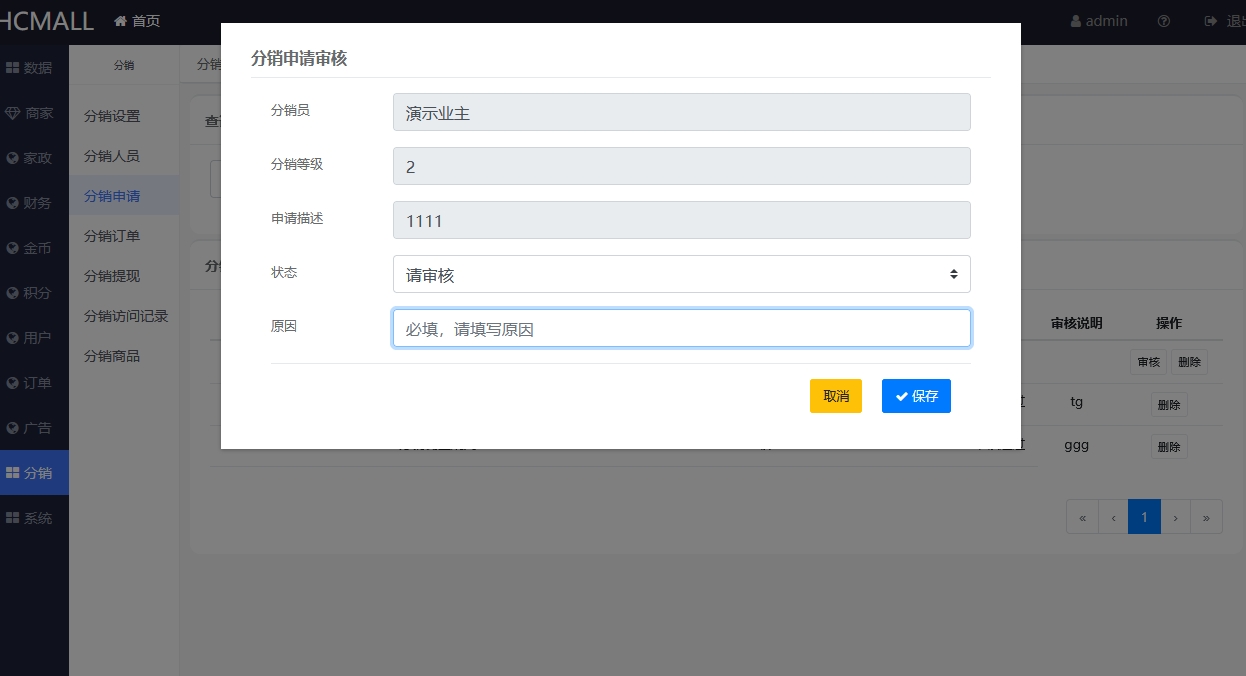Go to 分销设置 submenu item
This screenshot has width=1246, height=676.
[112, 116]
